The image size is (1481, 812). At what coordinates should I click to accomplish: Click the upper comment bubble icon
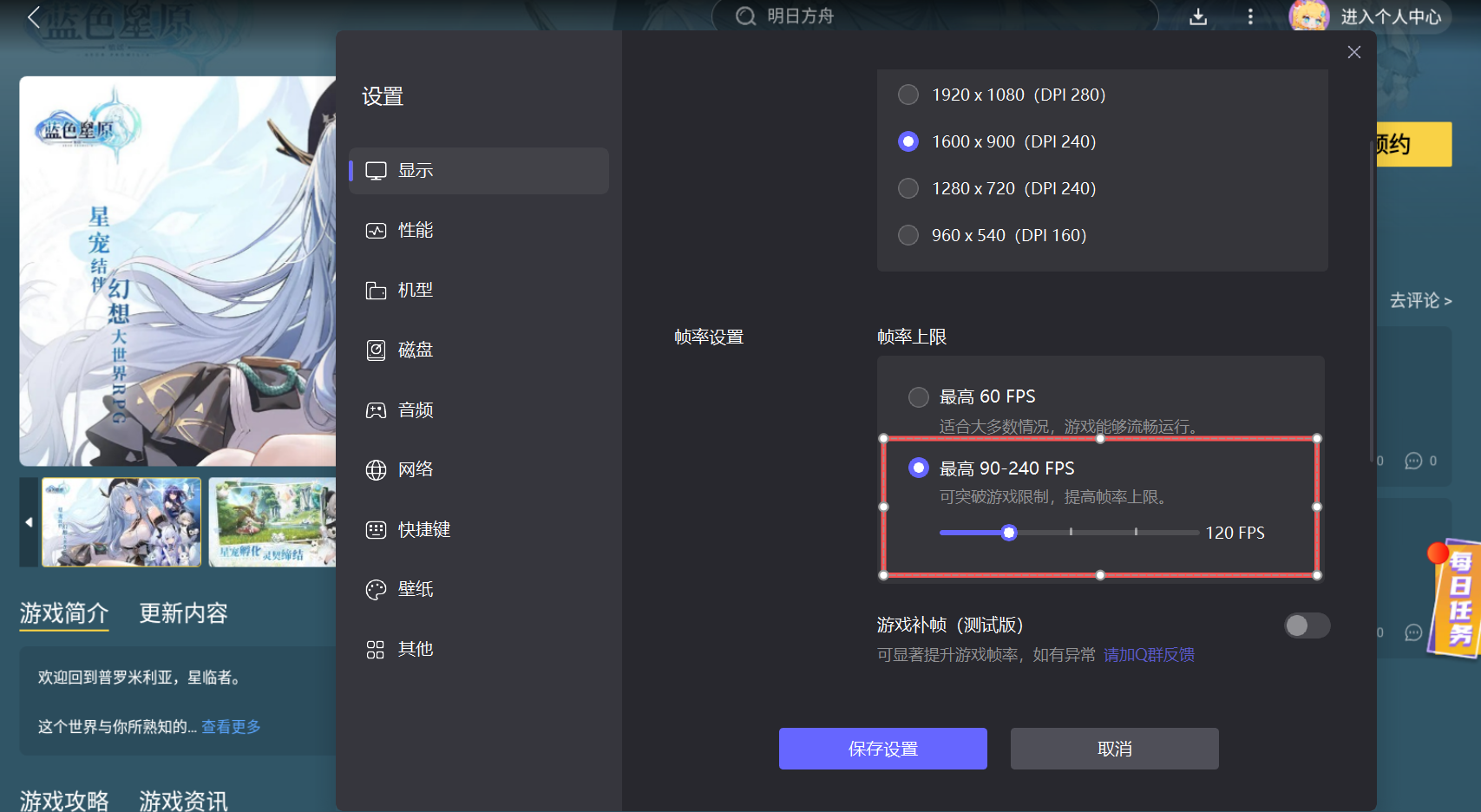coord(1413,461)
